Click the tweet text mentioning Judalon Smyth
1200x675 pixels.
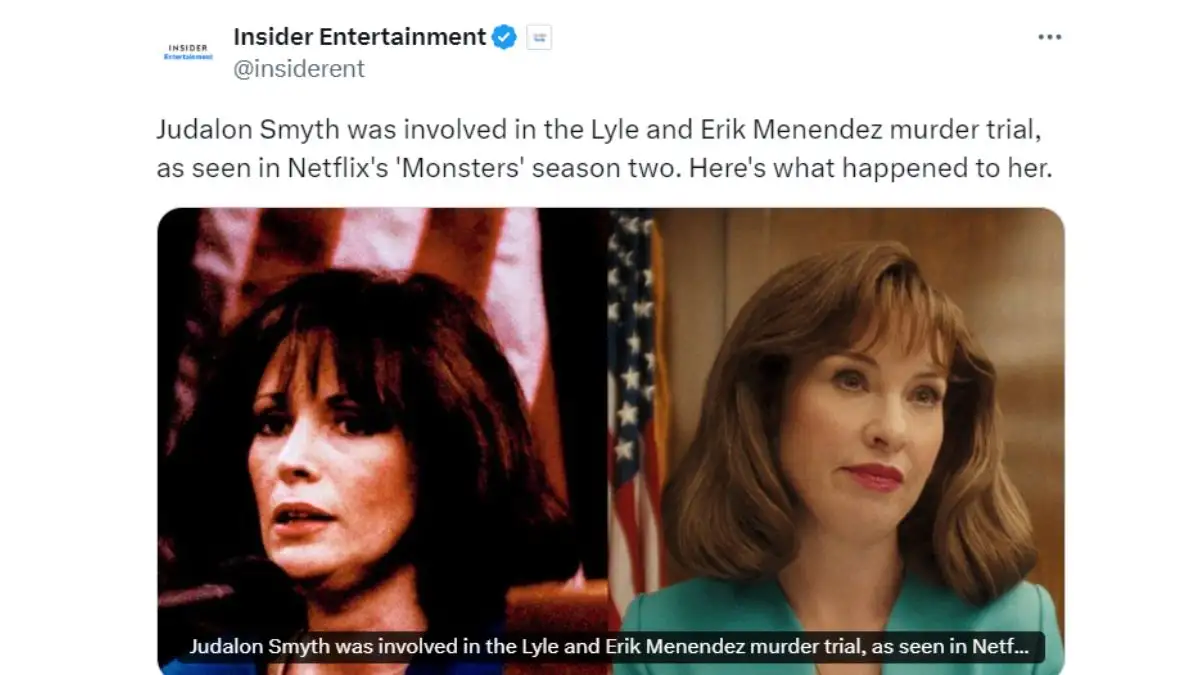605,149
